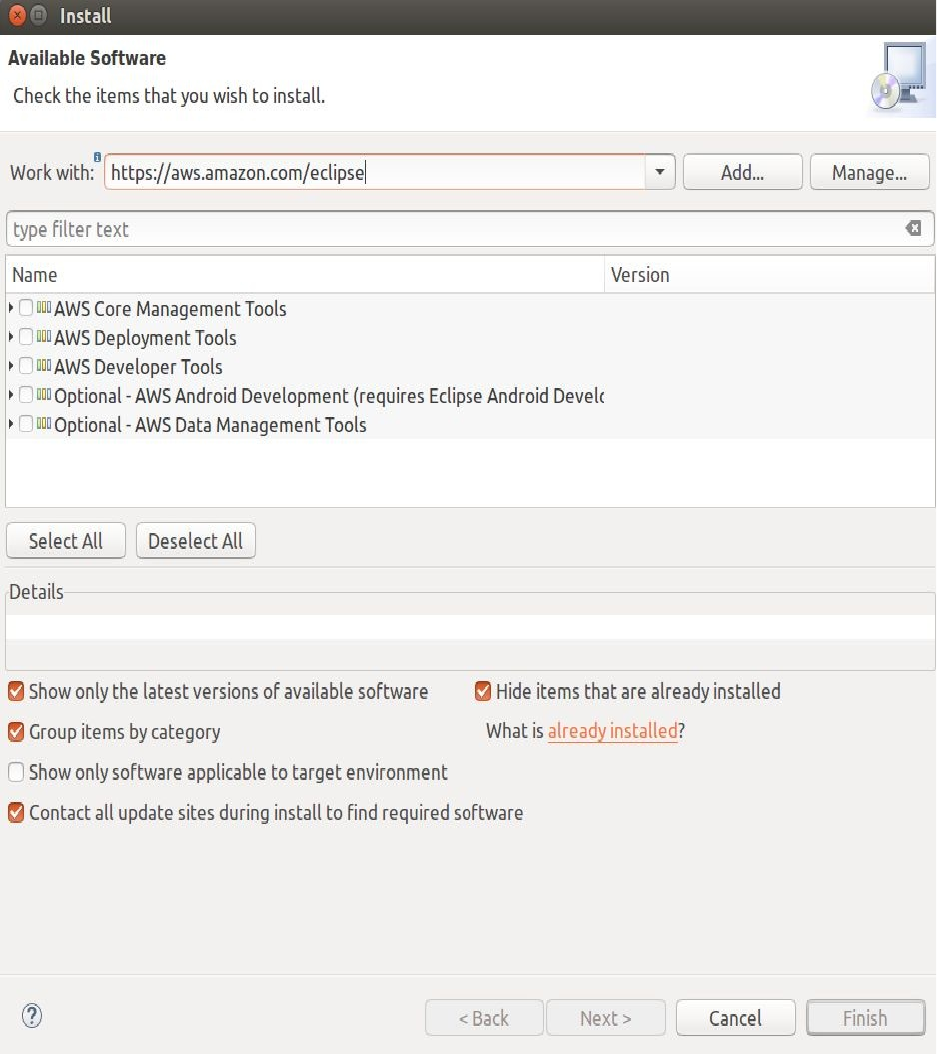
Task: Check Optional AWS Data Management Tools checkbox
Action: (x=26, y=423)
